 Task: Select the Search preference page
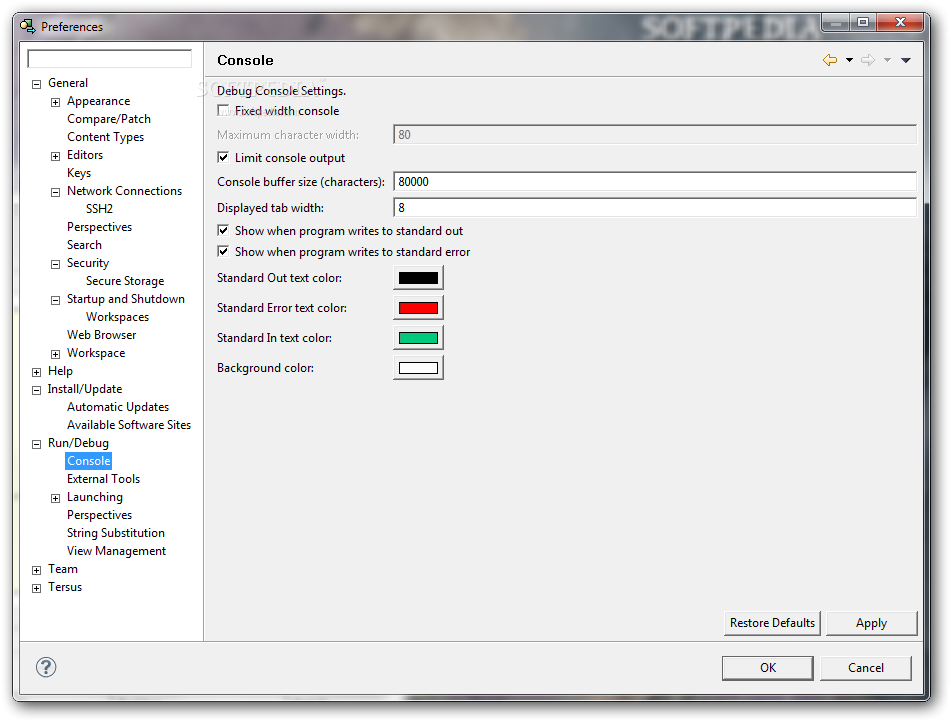[x=84, y=245]
